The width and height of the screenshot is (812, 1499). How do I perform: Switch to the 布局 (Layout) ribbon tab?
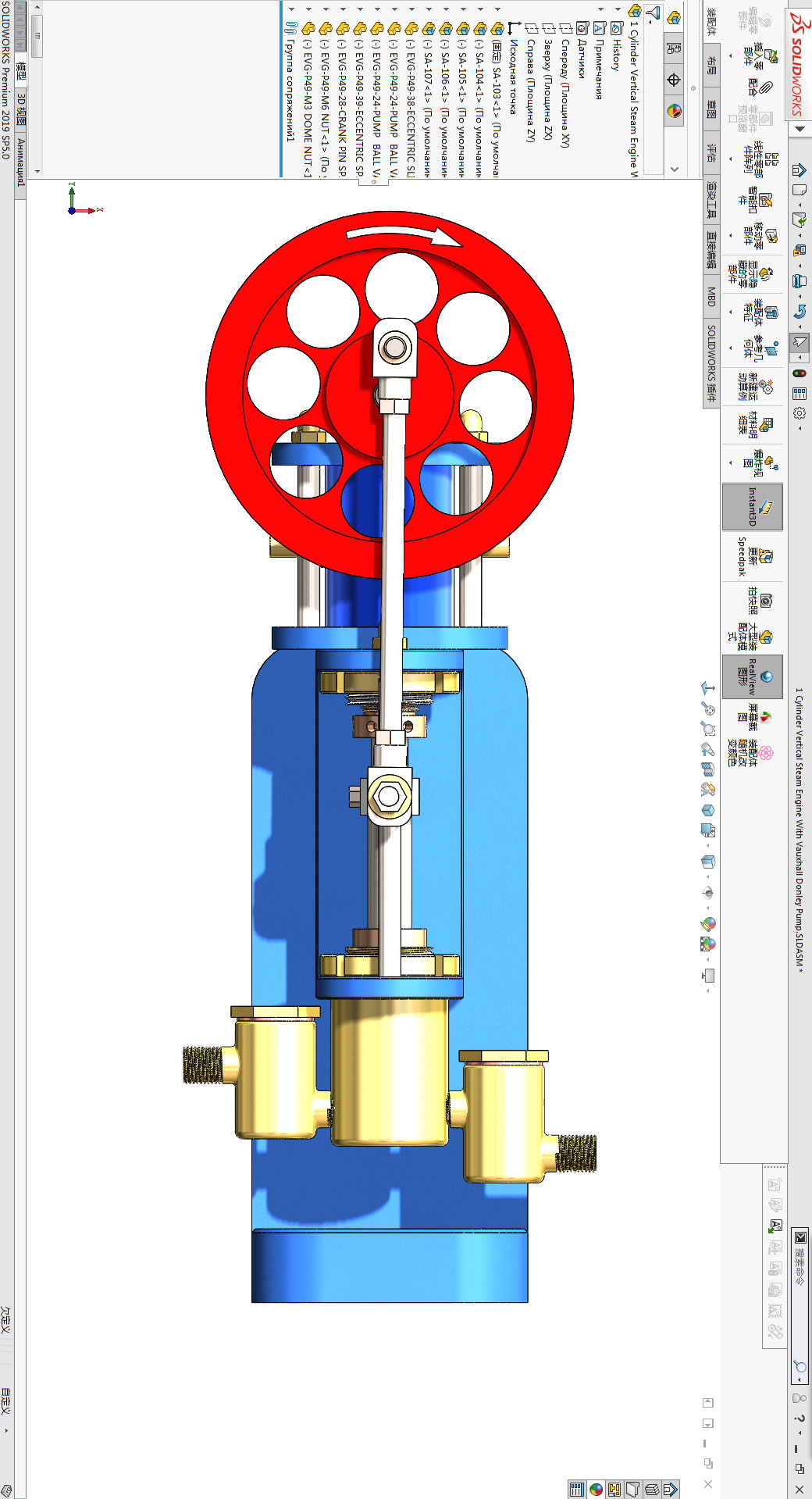(x=711, y=65)
